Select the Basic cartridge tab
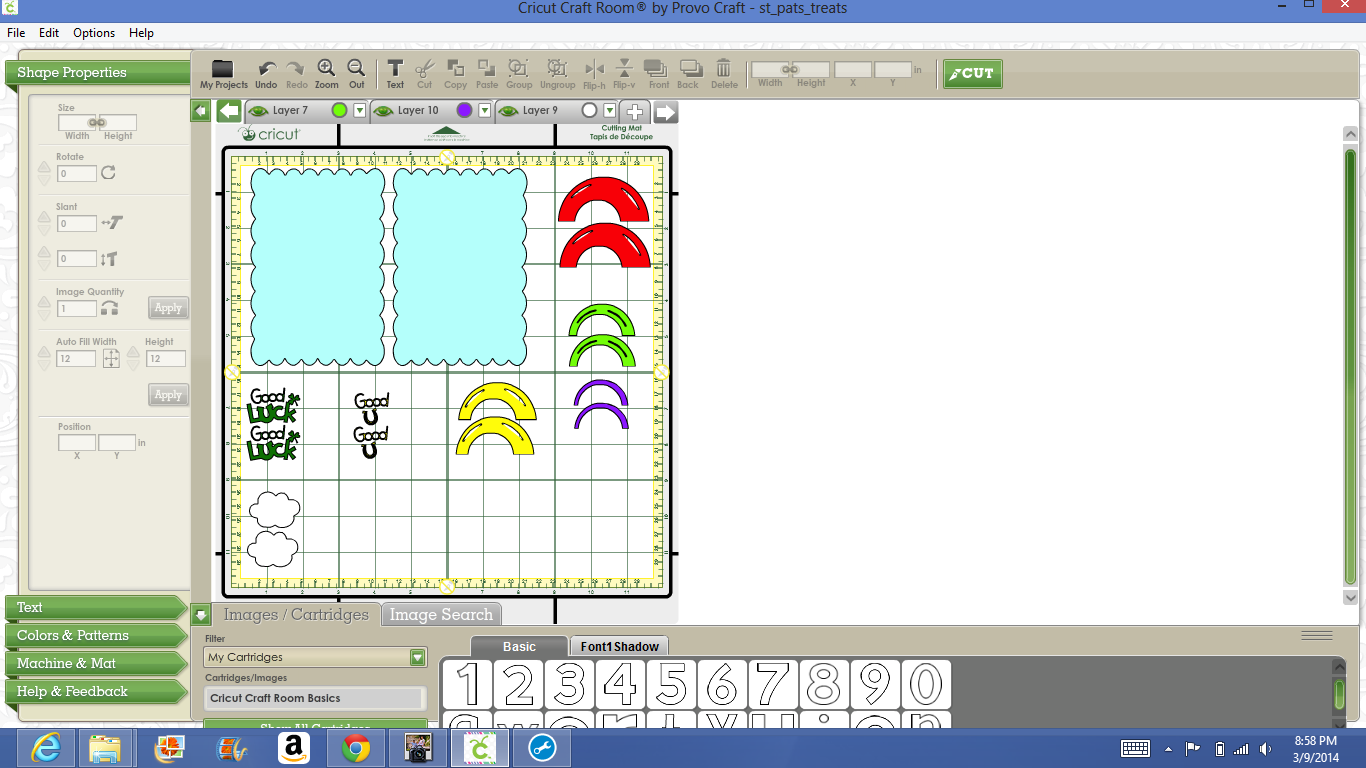 tap(519, 647)
